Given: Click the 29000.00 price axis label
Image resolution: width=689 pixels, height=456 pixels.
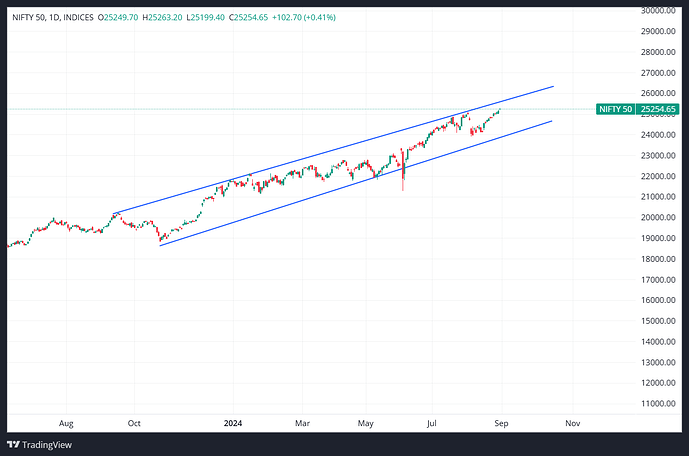Looking at the screenshot, I should coord(658,31).
